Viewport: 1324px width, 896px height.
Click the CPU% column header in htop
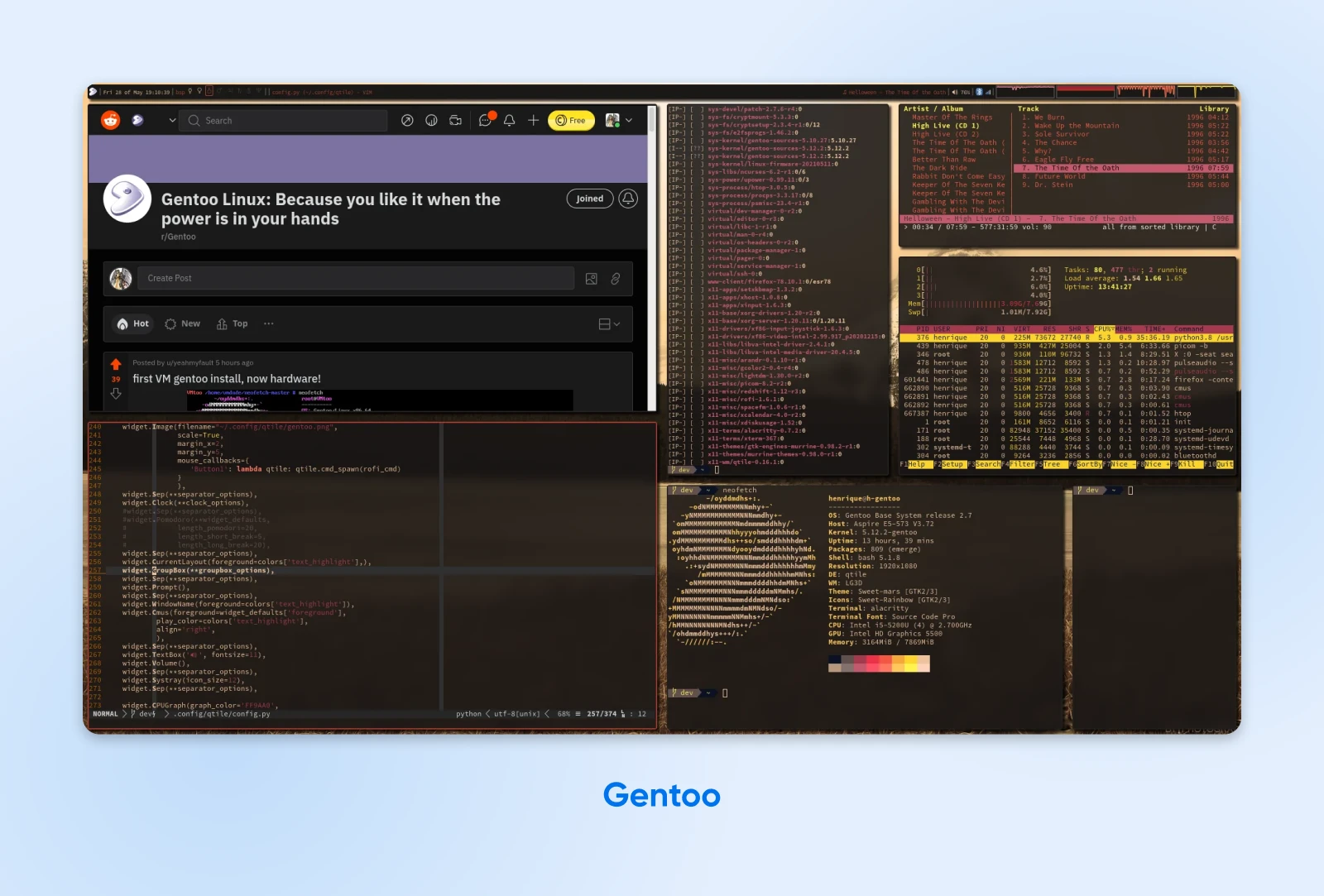pos(1104,328)
